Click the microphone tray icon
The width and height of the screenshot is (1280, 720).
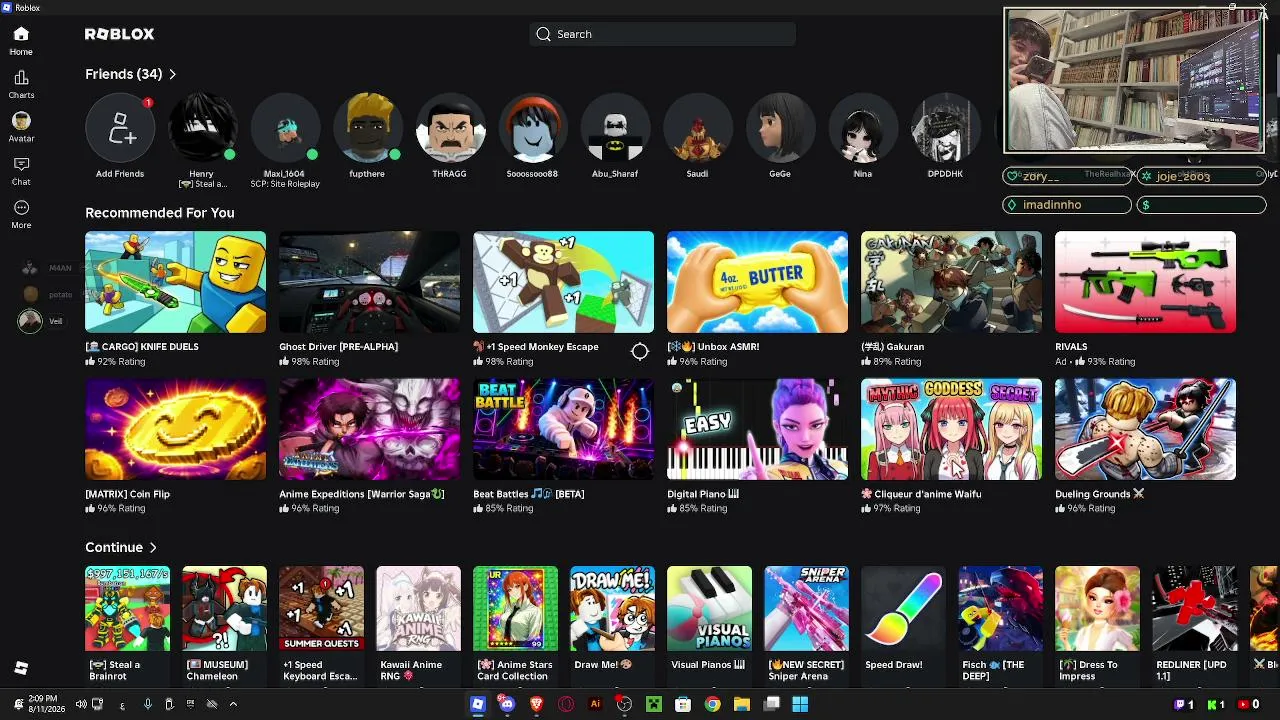pos(147,704)
